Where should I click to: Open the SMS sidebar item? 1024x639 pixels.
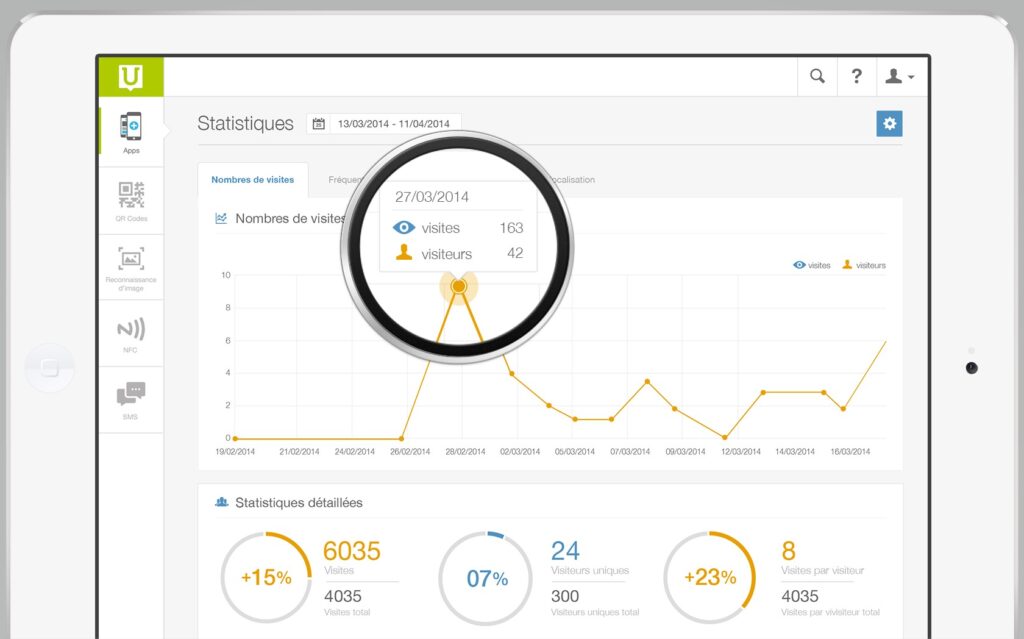click(131, 399)
